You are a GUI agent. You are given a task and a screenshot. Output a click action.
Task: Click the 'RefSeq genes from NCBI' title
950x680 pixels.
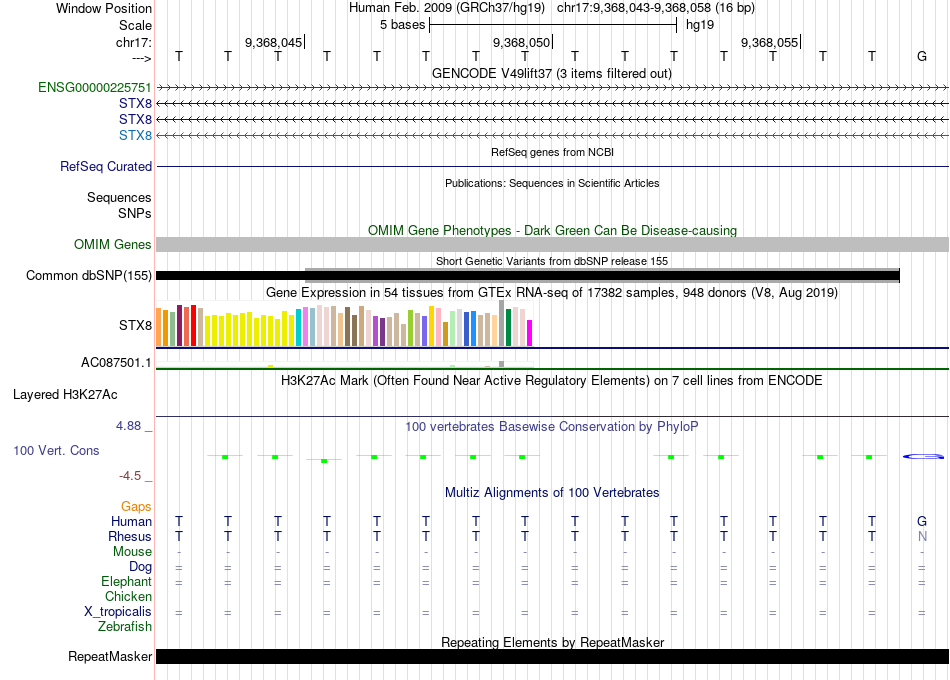point(552,153)
